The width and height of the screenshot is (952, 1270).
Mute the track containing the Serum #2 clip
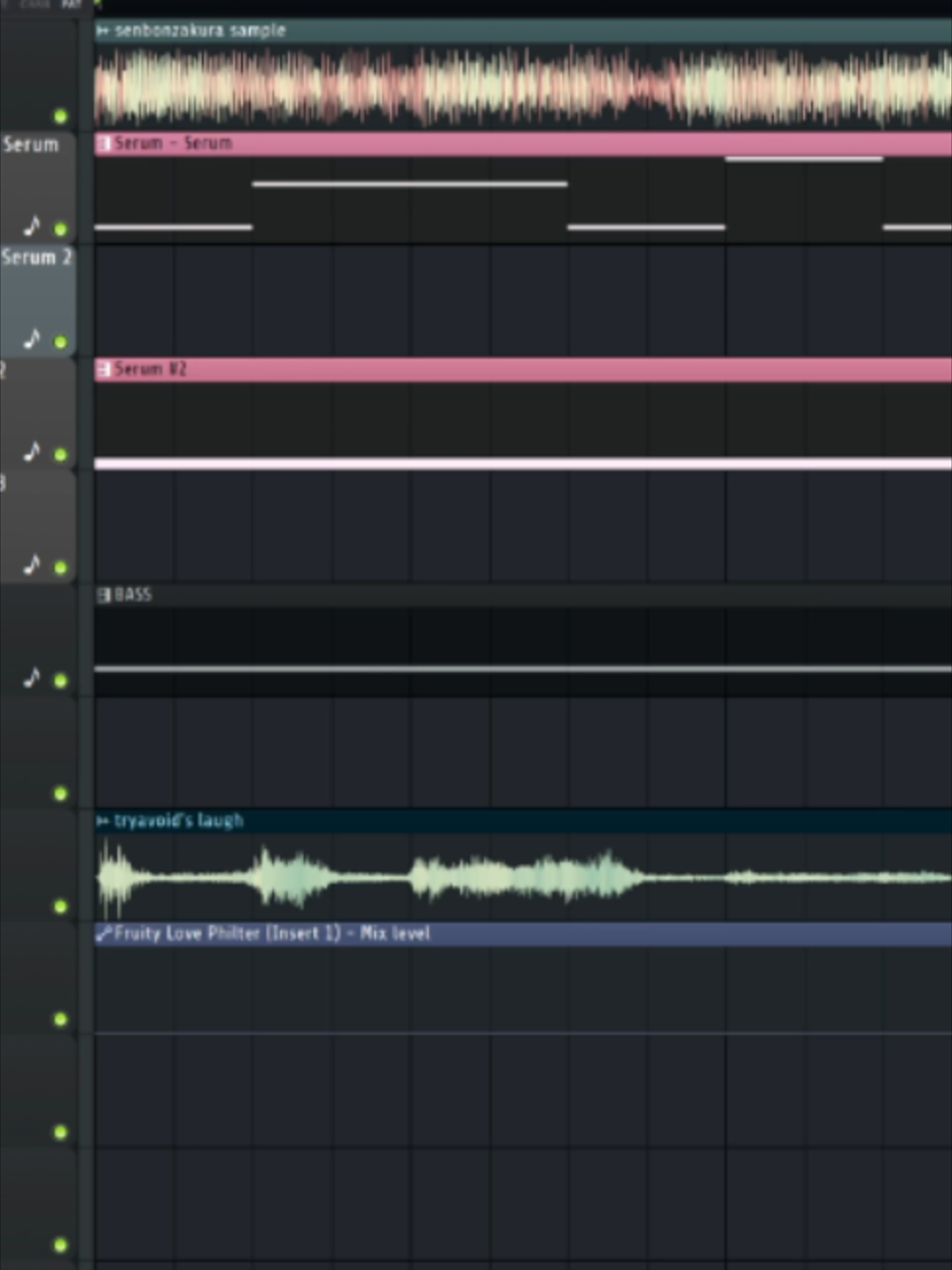61,455
